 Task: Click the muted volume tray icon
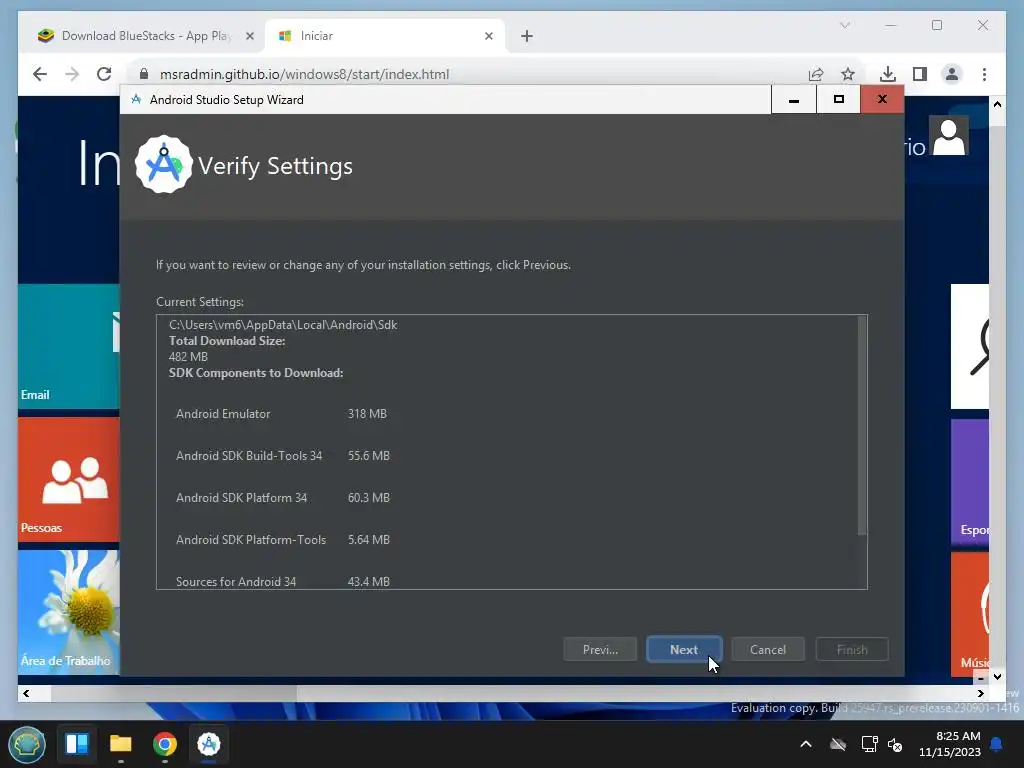[895, 744]
